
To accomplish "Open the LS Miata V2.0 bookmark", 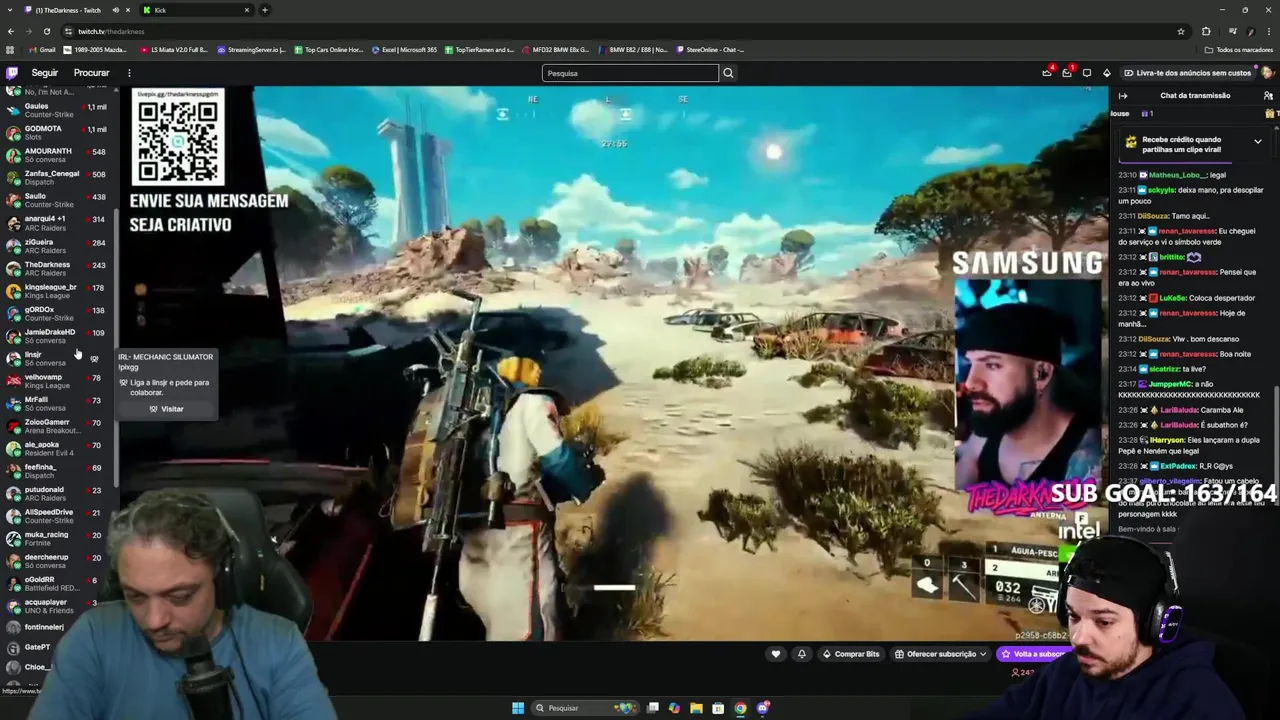I will coord(174,49).
